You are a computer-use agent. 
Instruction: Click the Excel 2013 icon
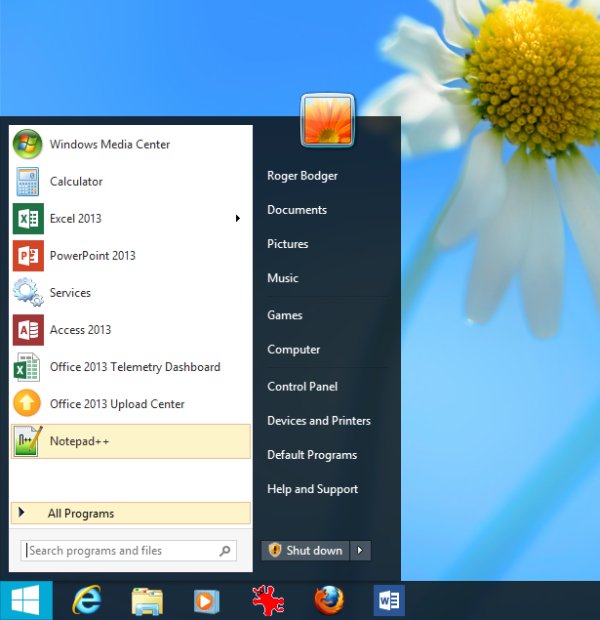[x=28, y=219]
